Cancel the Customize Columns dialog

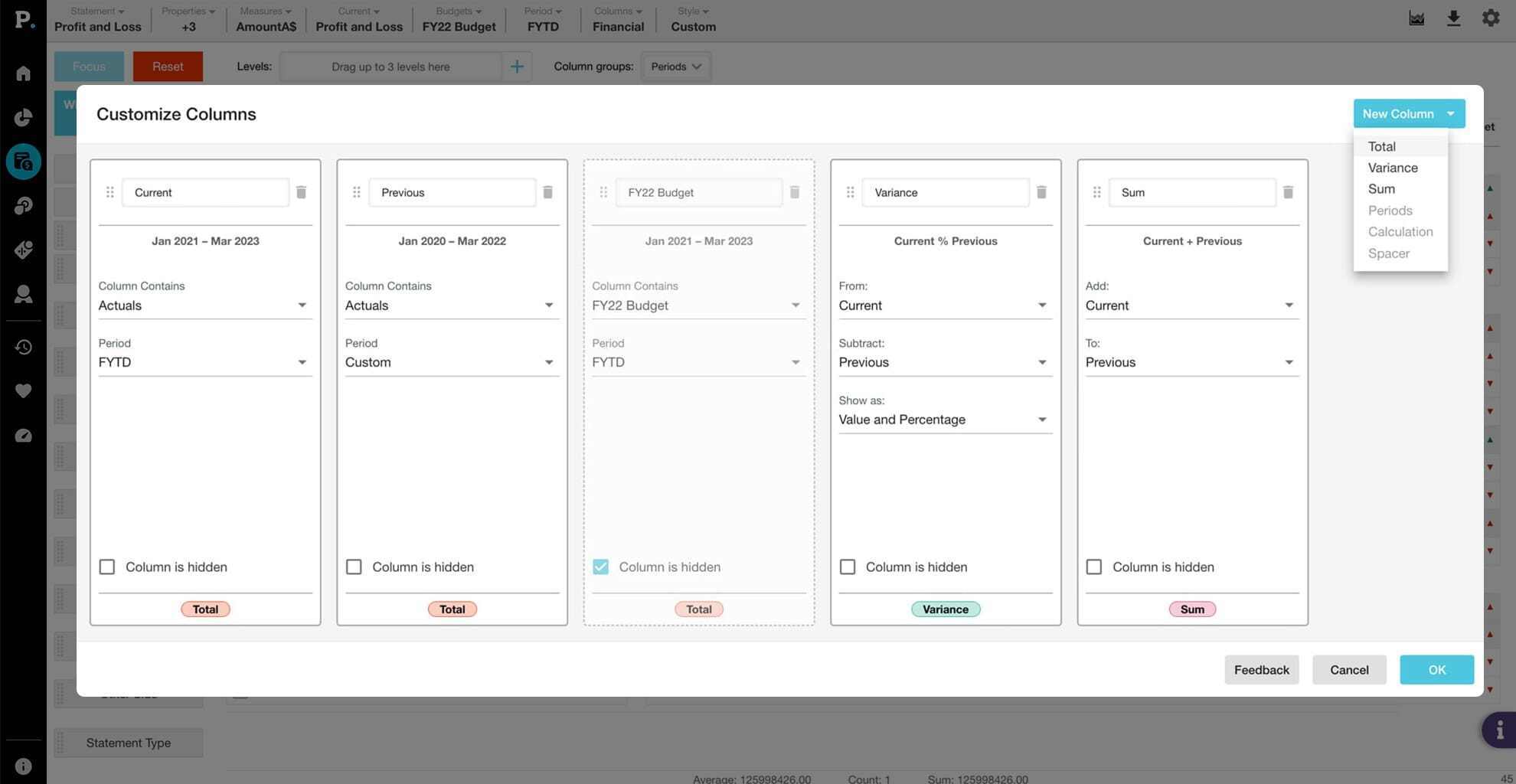1349,670
